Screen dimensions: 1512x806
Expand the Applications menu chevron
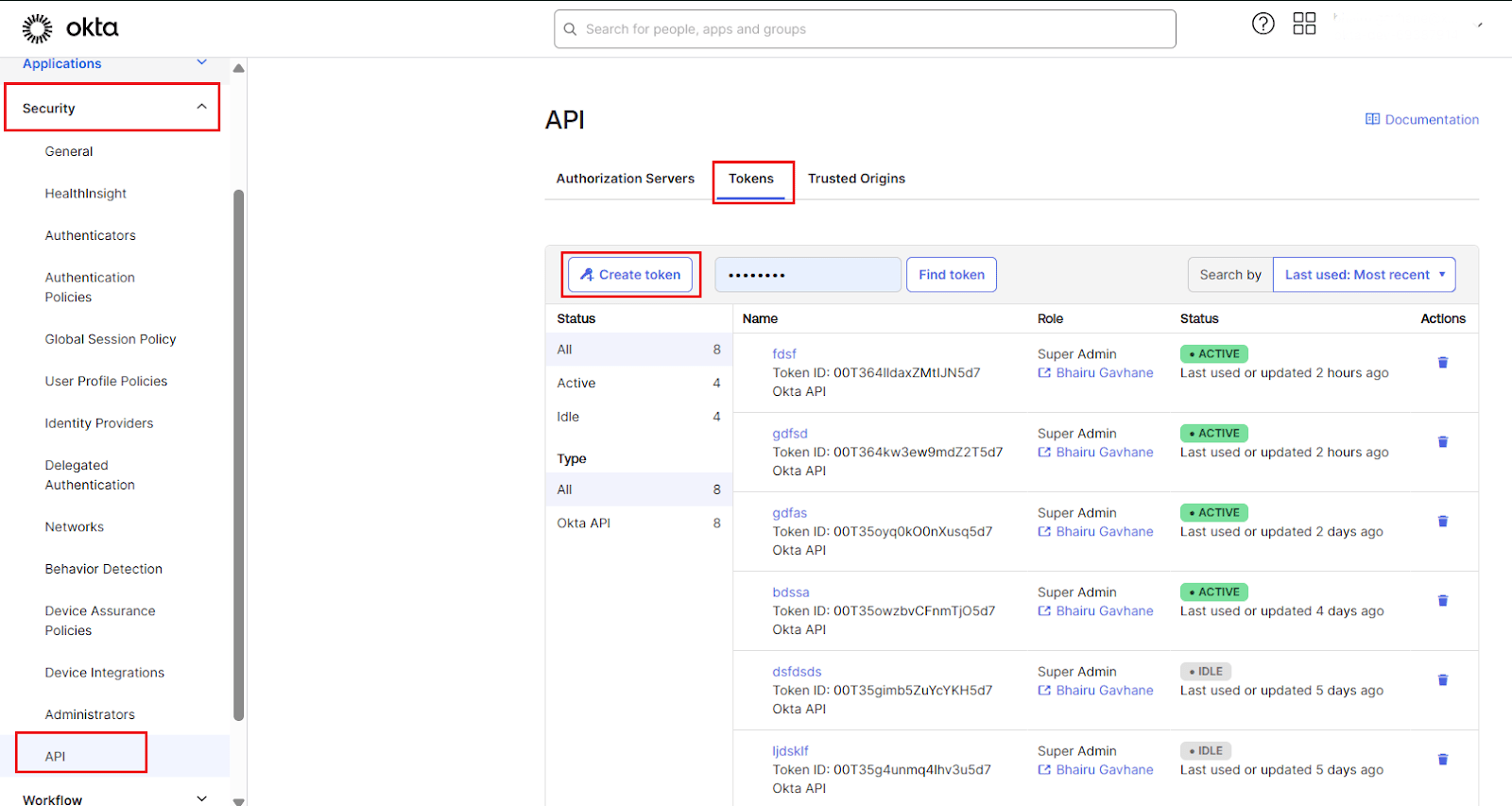pyautogui.click(x=201, y=62)
